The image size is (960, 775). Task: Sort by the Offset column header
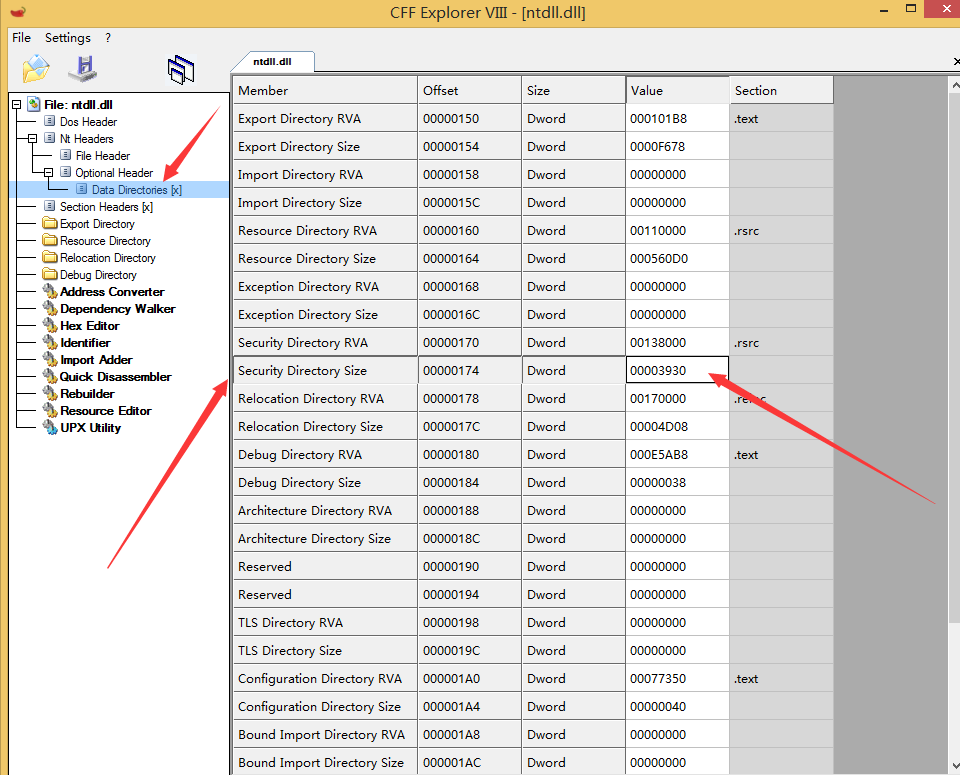470,90
